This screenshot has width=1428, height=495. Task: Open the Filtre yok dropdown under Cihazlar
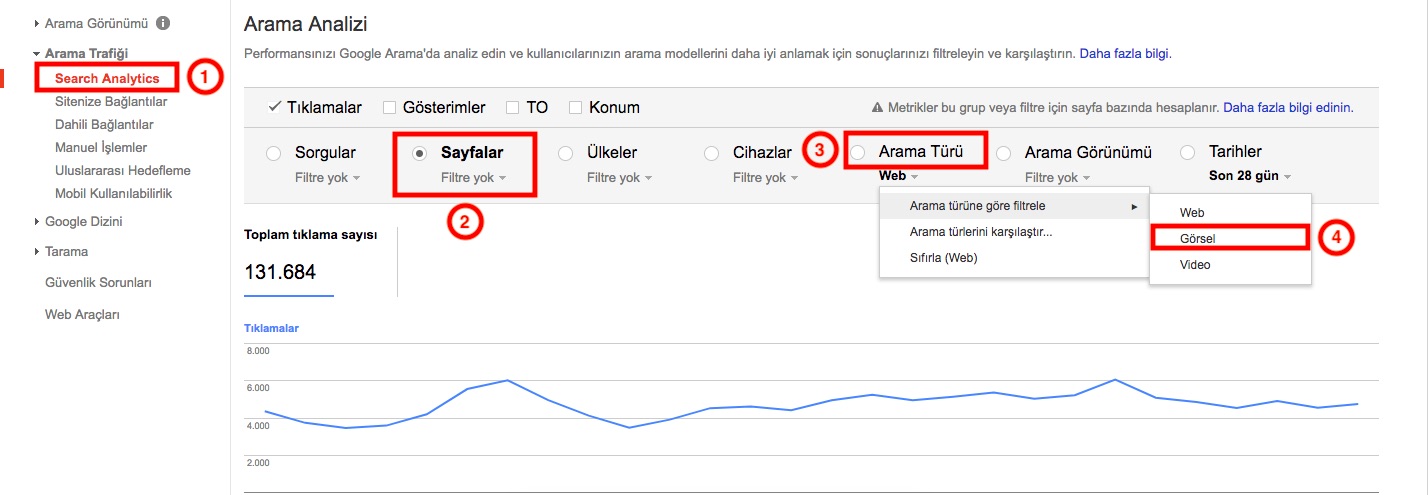[x=766, y=178]
